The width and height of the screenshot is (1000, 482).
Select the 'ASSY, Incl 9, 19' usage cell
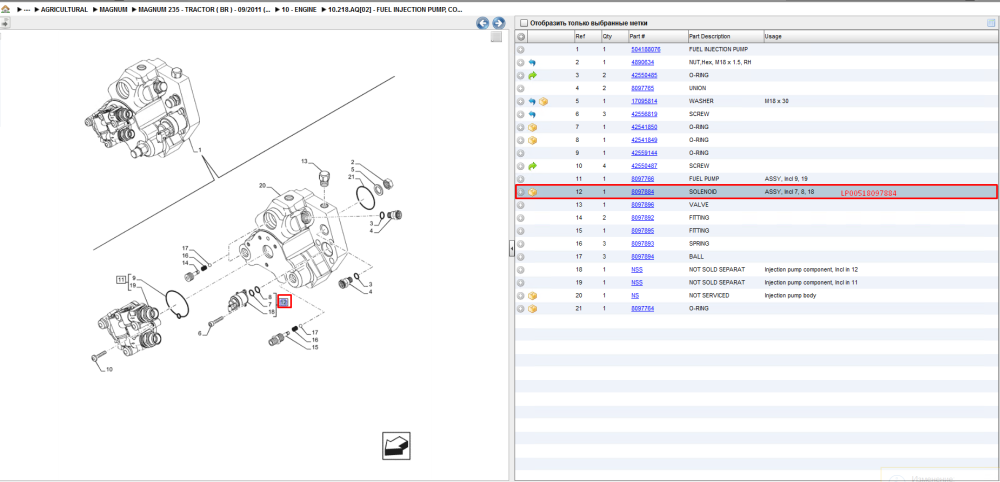[x=784, y=179]
